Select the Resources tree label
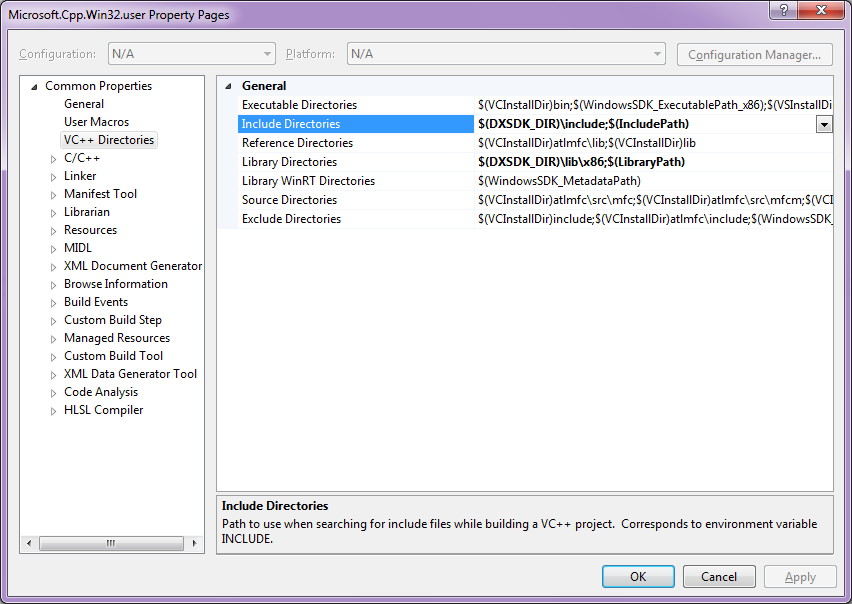 [x=90, y=229]
